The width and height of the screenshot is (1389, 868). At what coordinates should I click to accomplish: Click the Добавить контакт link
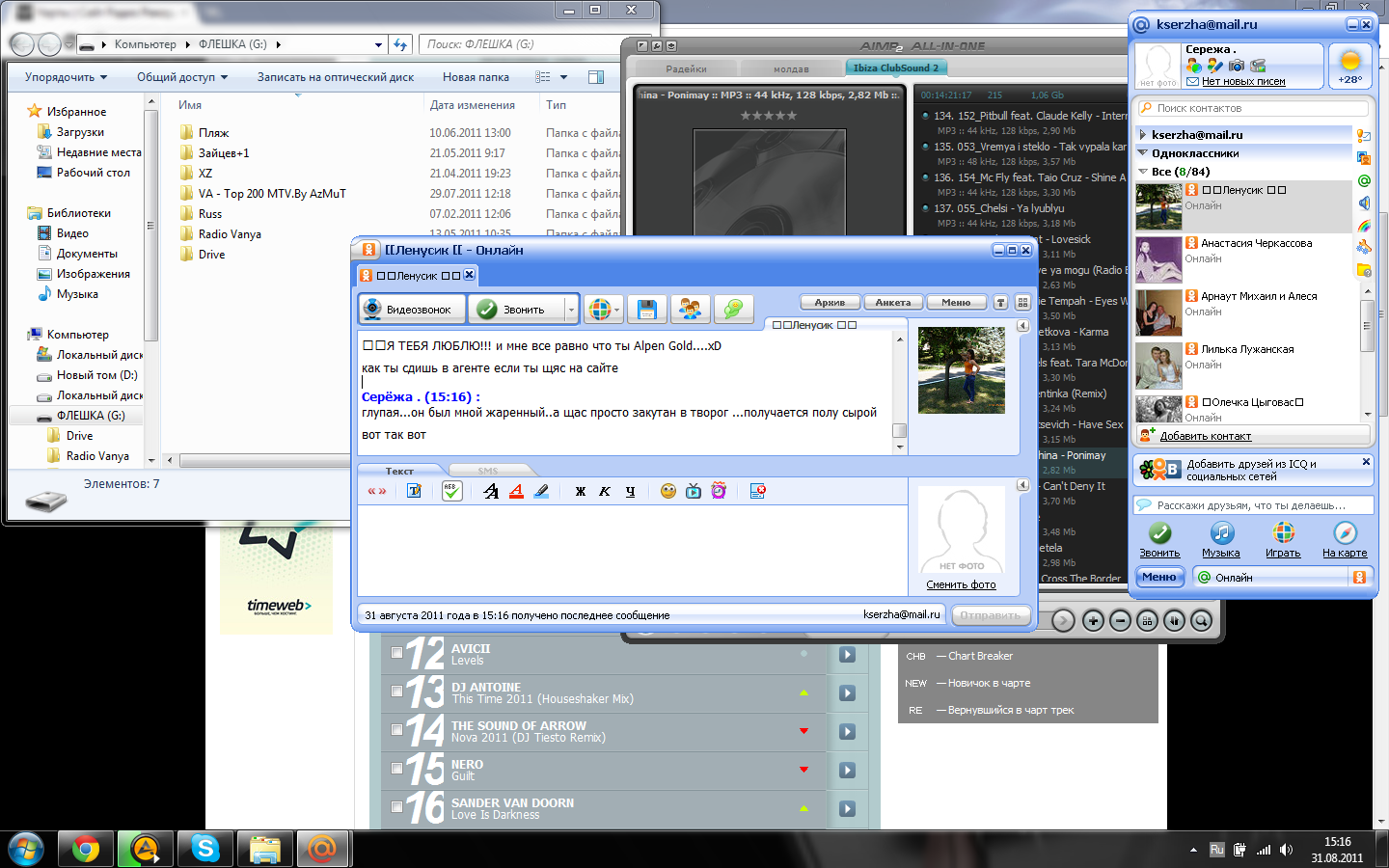pyautogui.click(x=1205, y=436)
